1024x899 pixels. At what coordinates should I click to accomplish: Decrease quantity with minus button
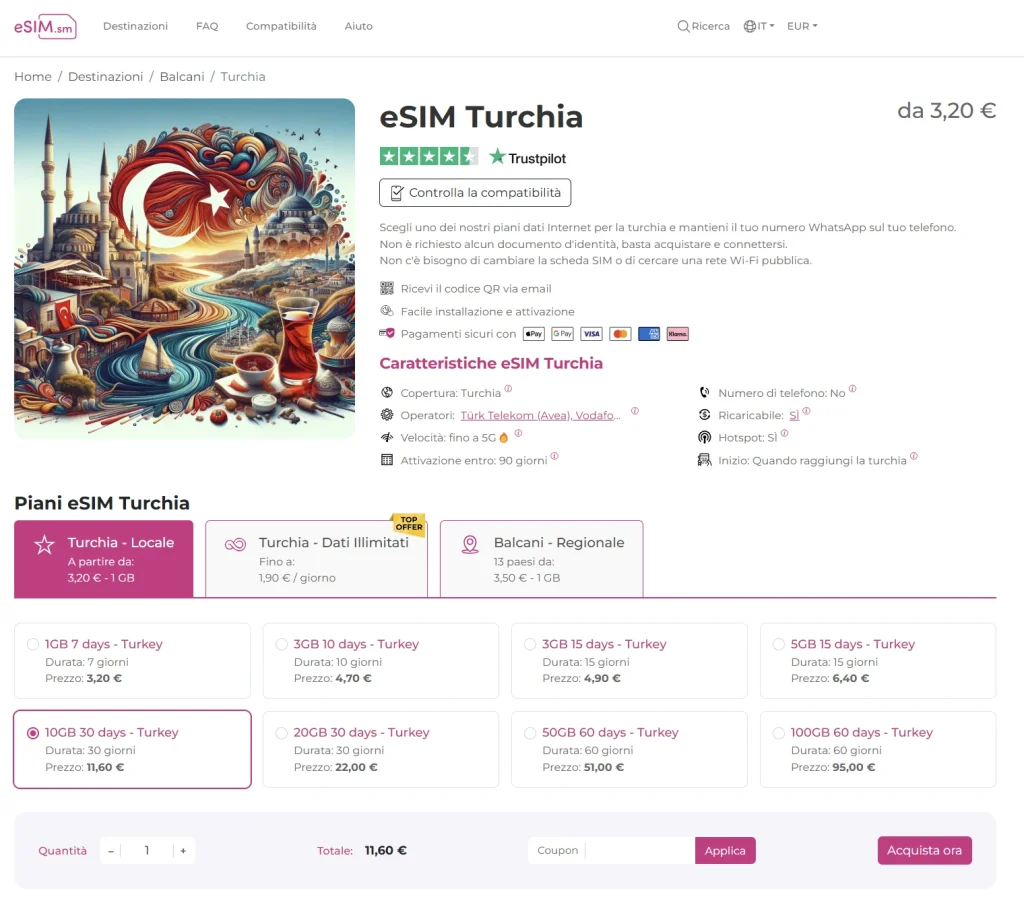pos(111,851)
